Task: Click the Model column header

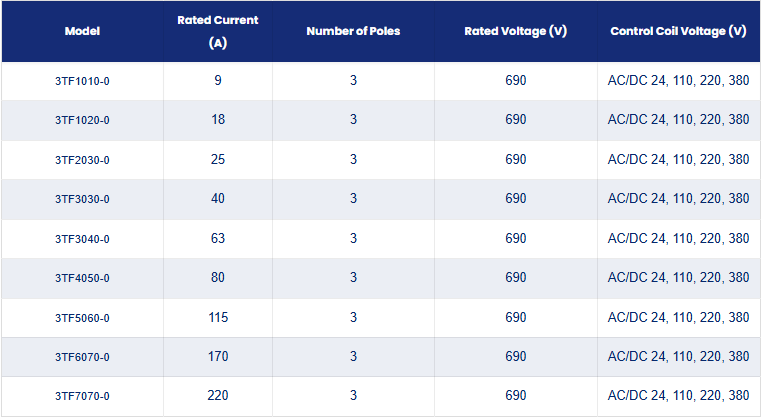Action: pyautogui.click(x=83, y=31)
